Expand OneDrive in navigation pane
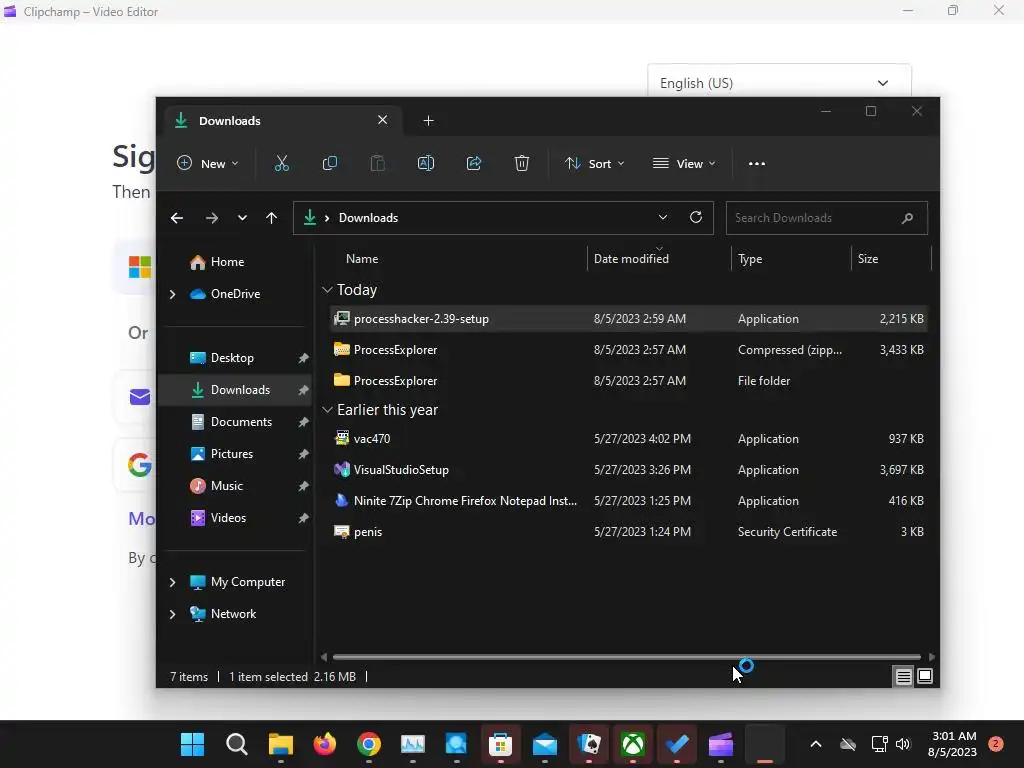The height and width of the screenshot is (768, 1024). (172, 295)
